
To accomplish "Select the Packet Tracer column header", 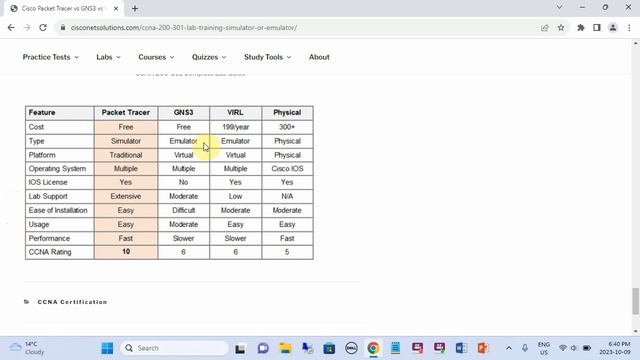I will pos(126,113).
